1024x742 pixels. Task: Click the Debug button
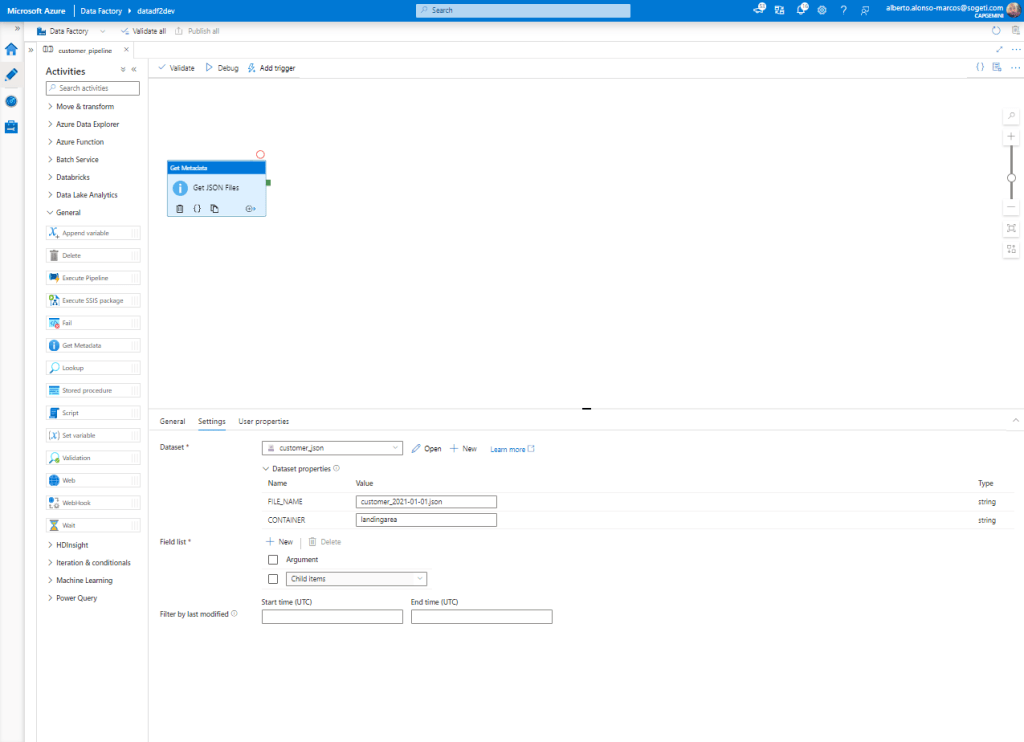[222, 68]
